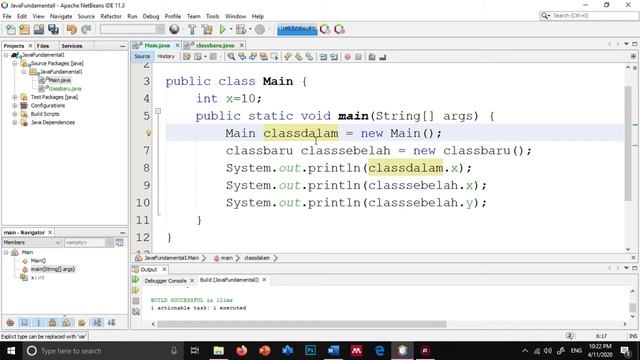Collapse the Source Packages tree node
Screen dimensions: 640x360
pos(15,63)
